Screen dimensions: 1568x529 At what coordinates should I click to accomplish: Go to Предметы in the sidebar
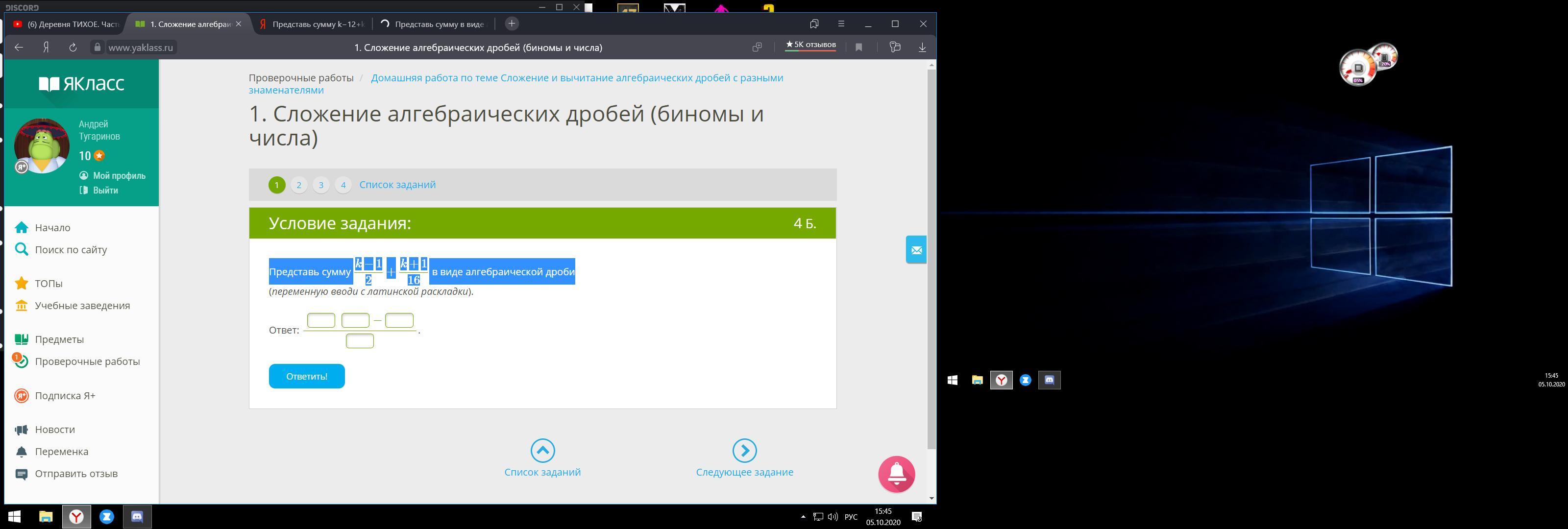(x=59, y=339)
